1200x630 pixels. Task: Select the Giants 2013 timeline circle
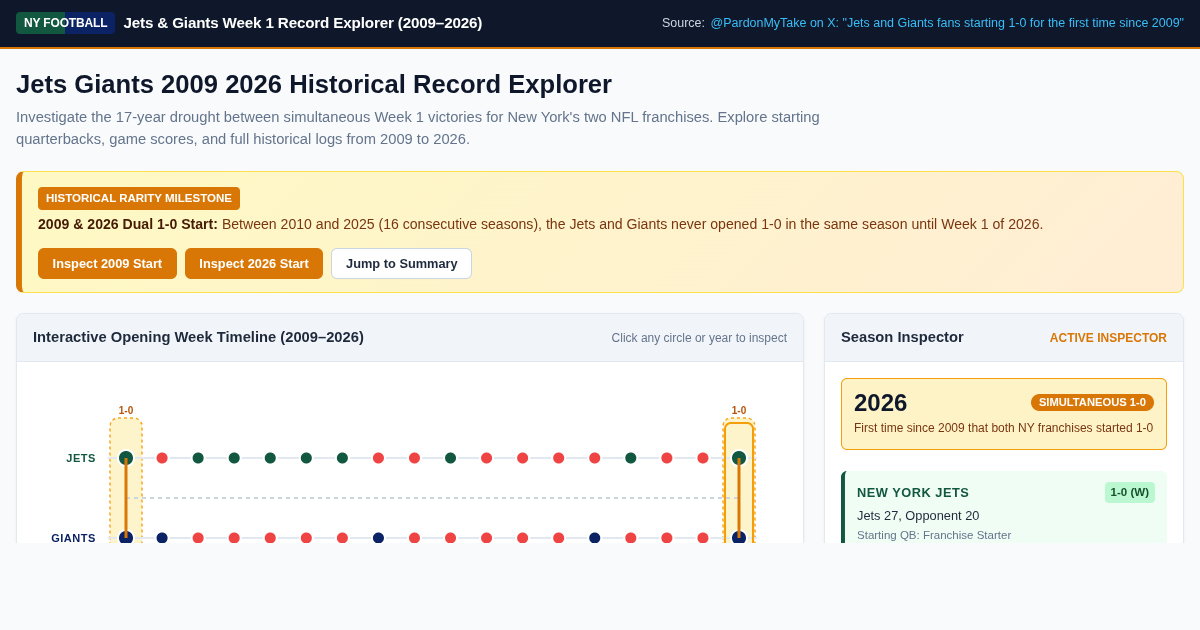270,538
